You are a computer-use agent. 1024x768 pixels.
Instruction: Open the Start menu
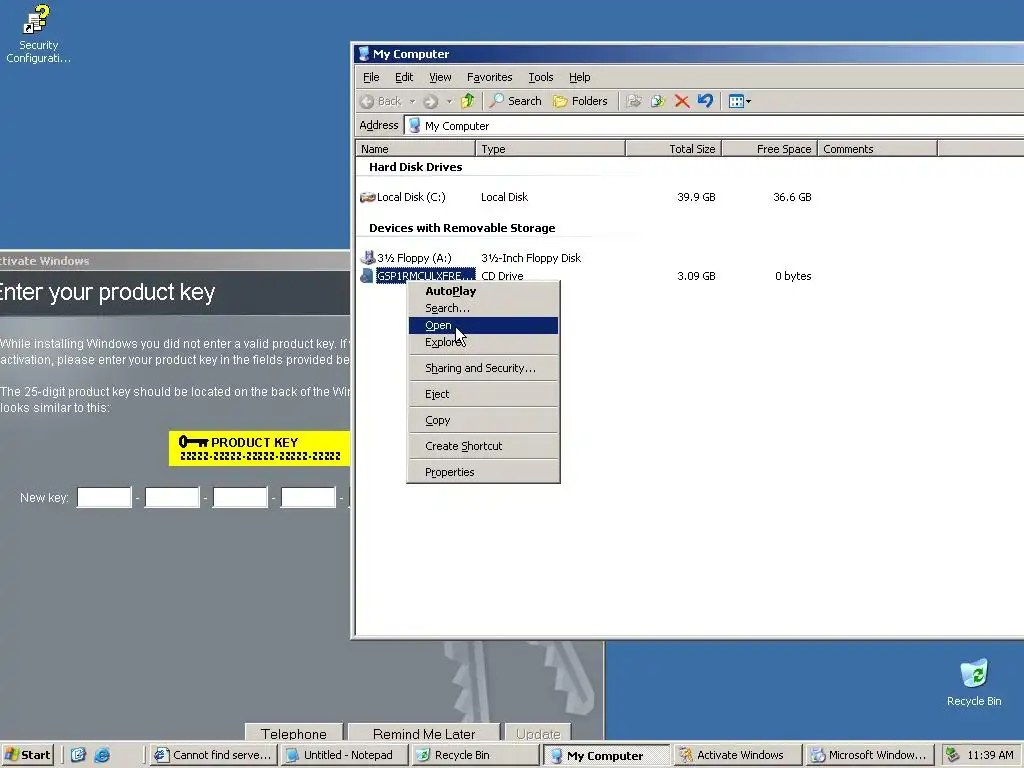coord(27,755)
